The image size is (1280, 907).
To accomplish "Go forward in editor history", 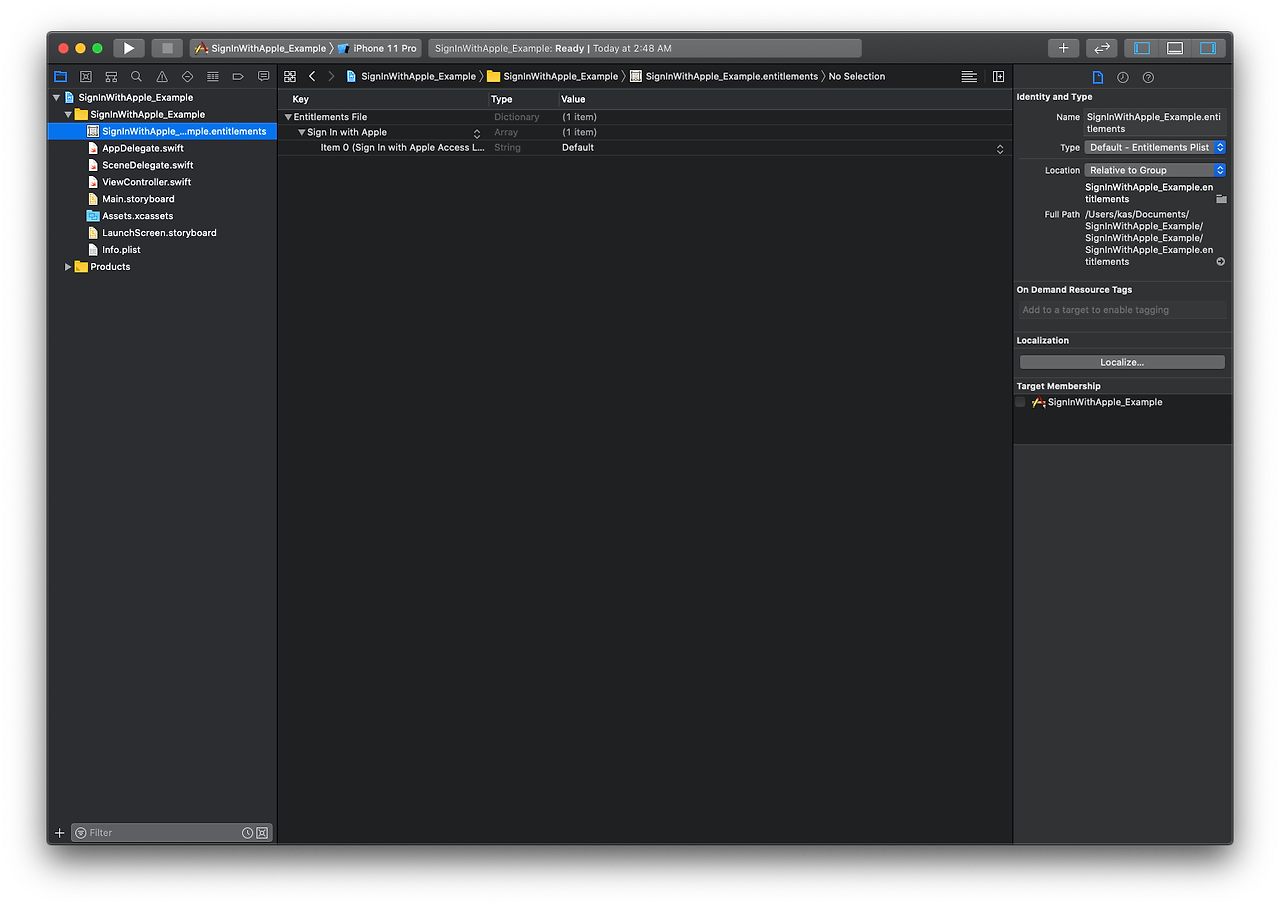I will [x=331, y=76].
